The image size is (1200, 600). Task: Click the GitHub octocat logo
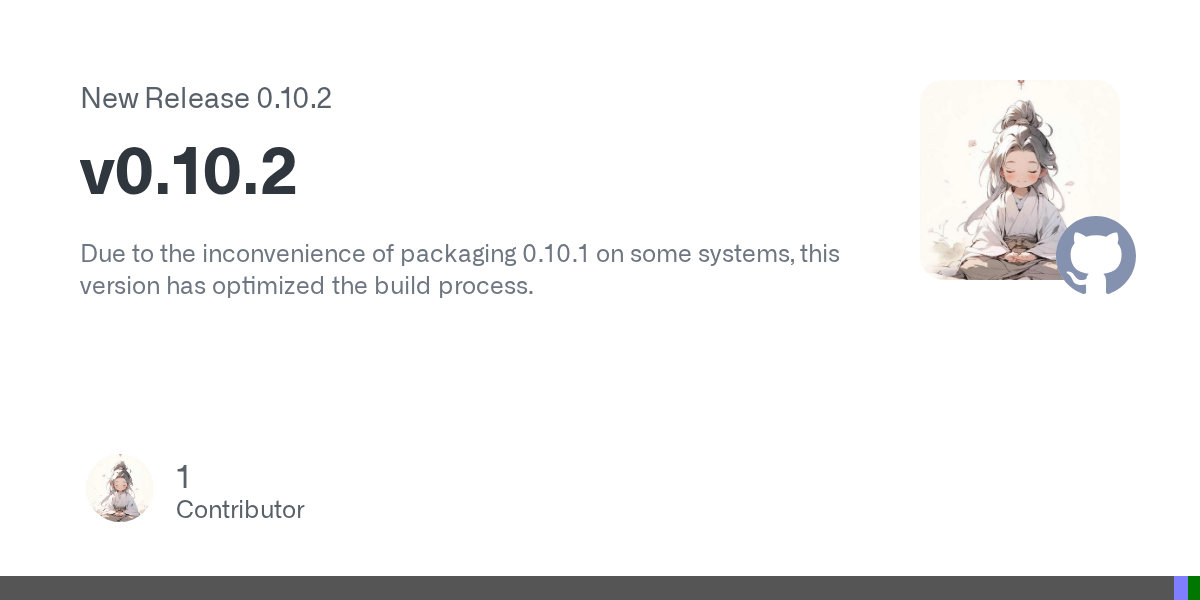click(1096, 255)
